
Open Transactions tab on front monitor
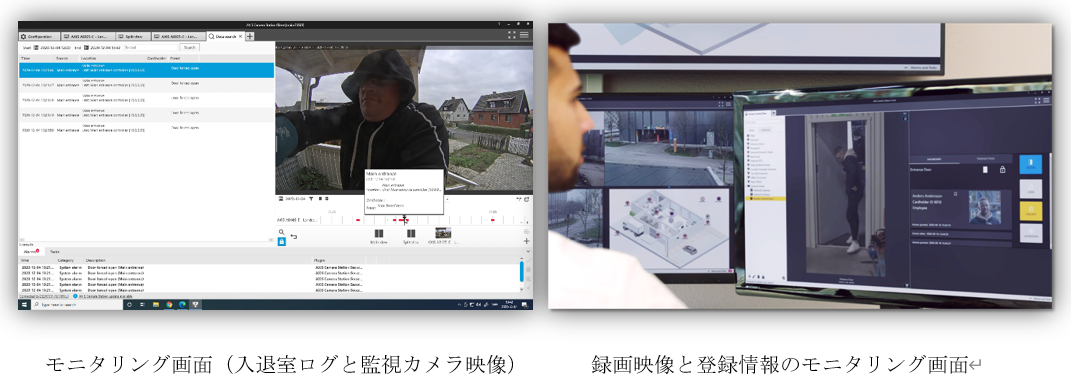[x=986, y=159]
